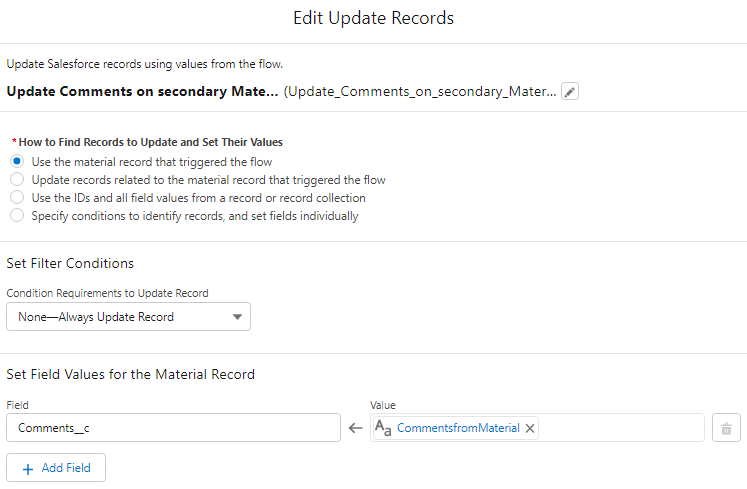Open the Condition Requirements to Update Record dropdown
Image resolution: width=747 pixels, height=489 pixels.
pos(128,317)
